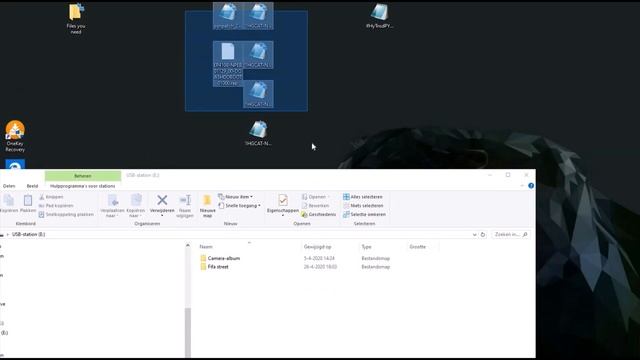Viewport: 640px width, 360px height.
Task: Expand the Nieuw item dropdown
Action: pyautogui.click(x=251, y=197)
